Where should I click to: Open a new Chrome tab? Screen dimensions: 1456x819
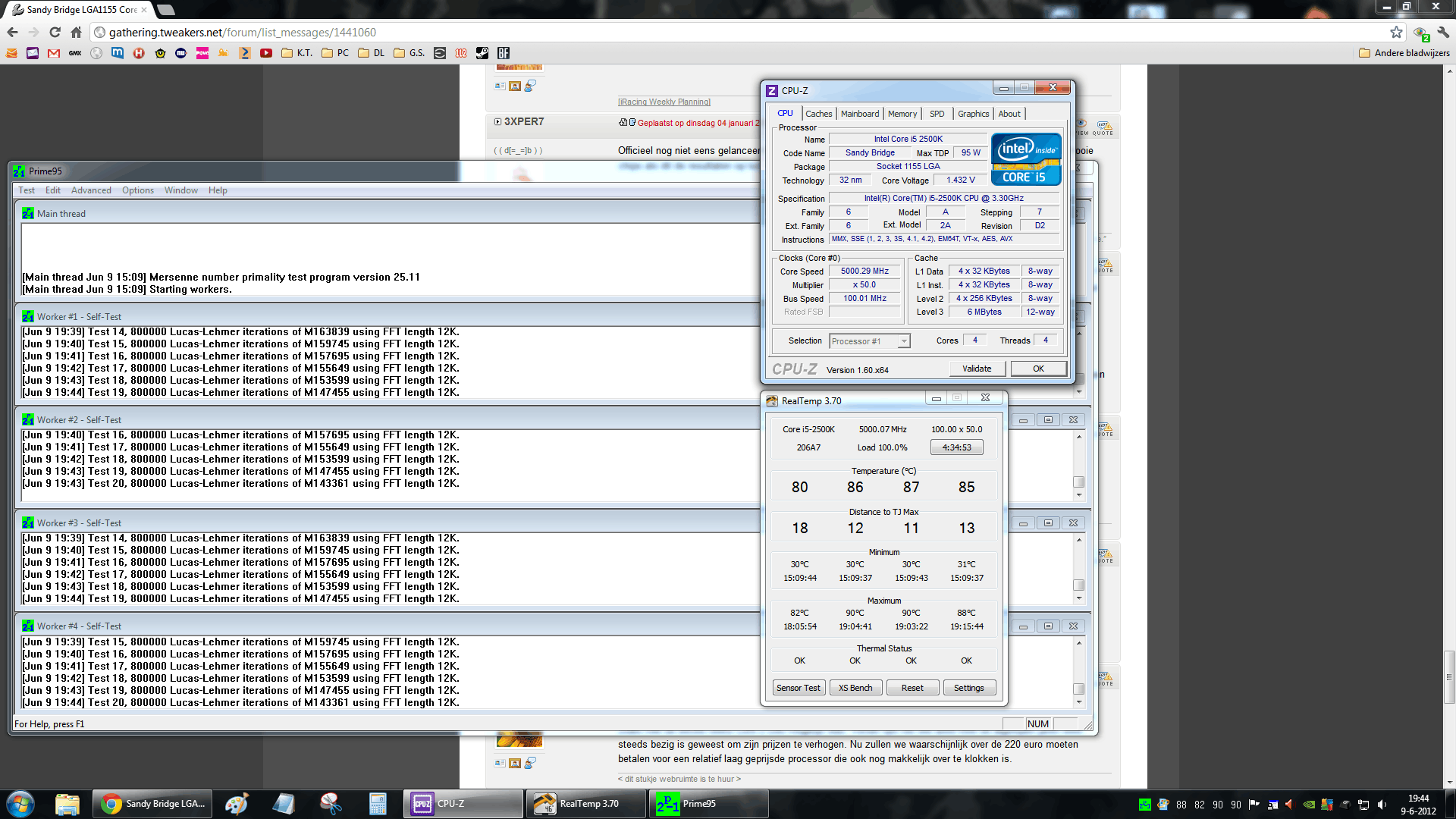(x=165, y=10)
